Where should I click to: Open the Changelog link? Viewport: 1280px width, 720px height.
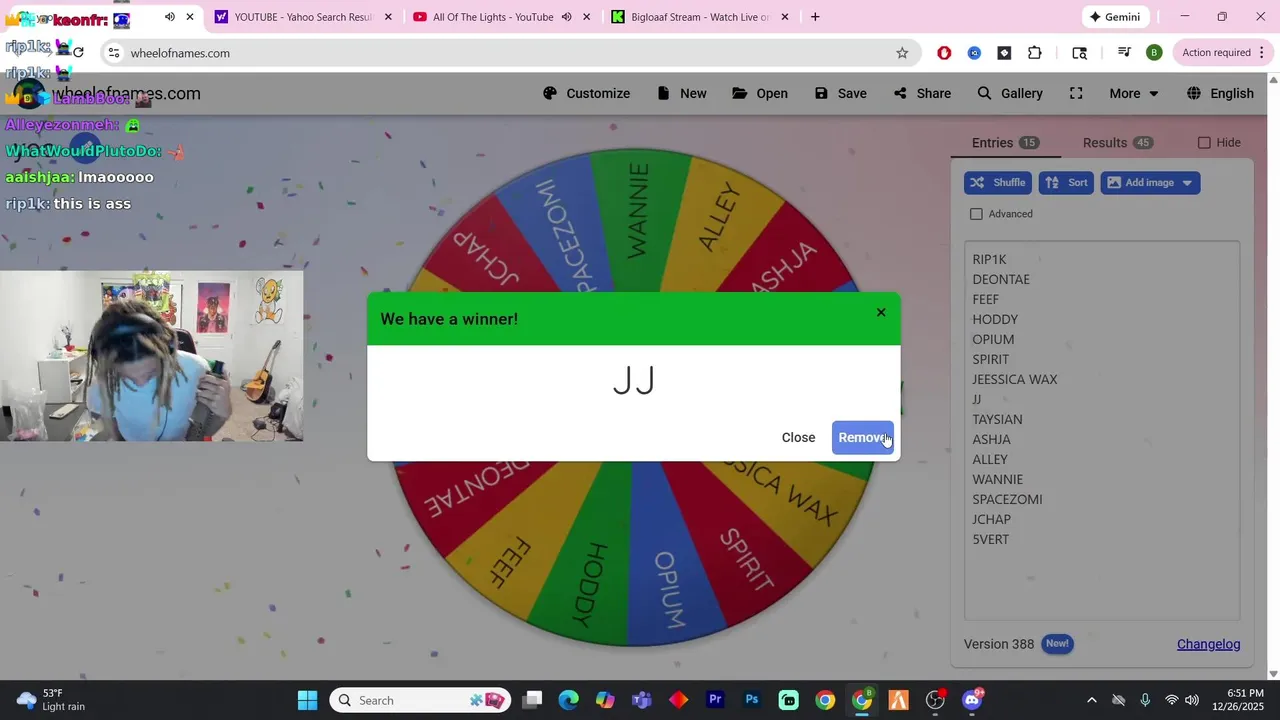(x=1208, y=644)
